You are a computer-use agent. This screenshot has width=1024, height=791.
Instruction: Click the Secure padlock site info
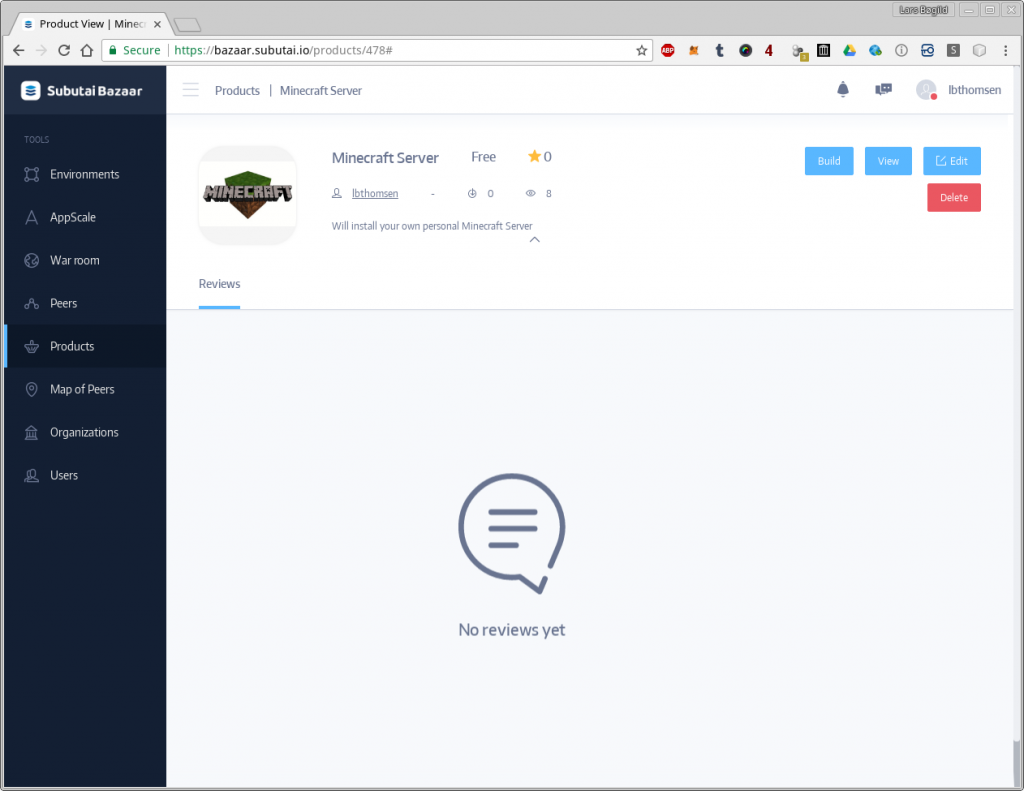coord(135,50)
